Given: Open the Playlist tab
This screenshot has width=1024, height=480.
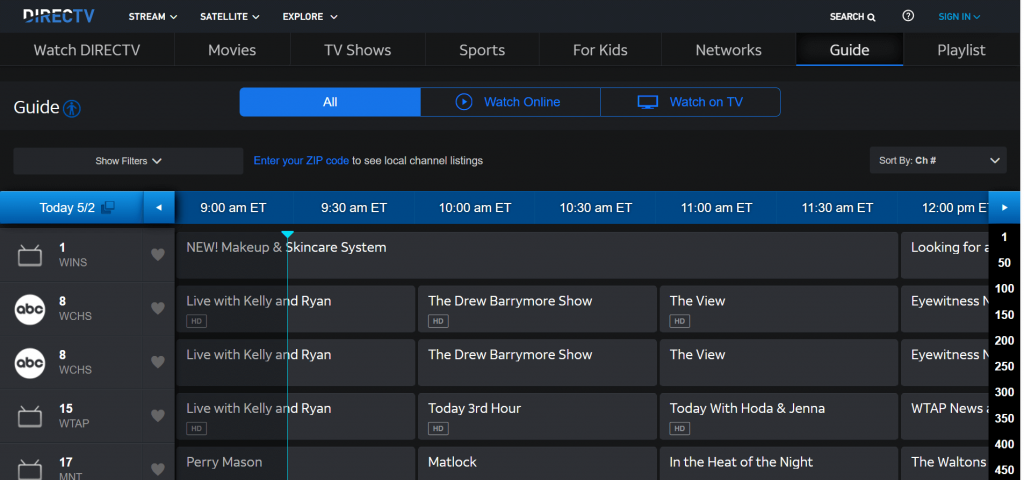Looking at the screenshot, I should (x=961, y=50).
